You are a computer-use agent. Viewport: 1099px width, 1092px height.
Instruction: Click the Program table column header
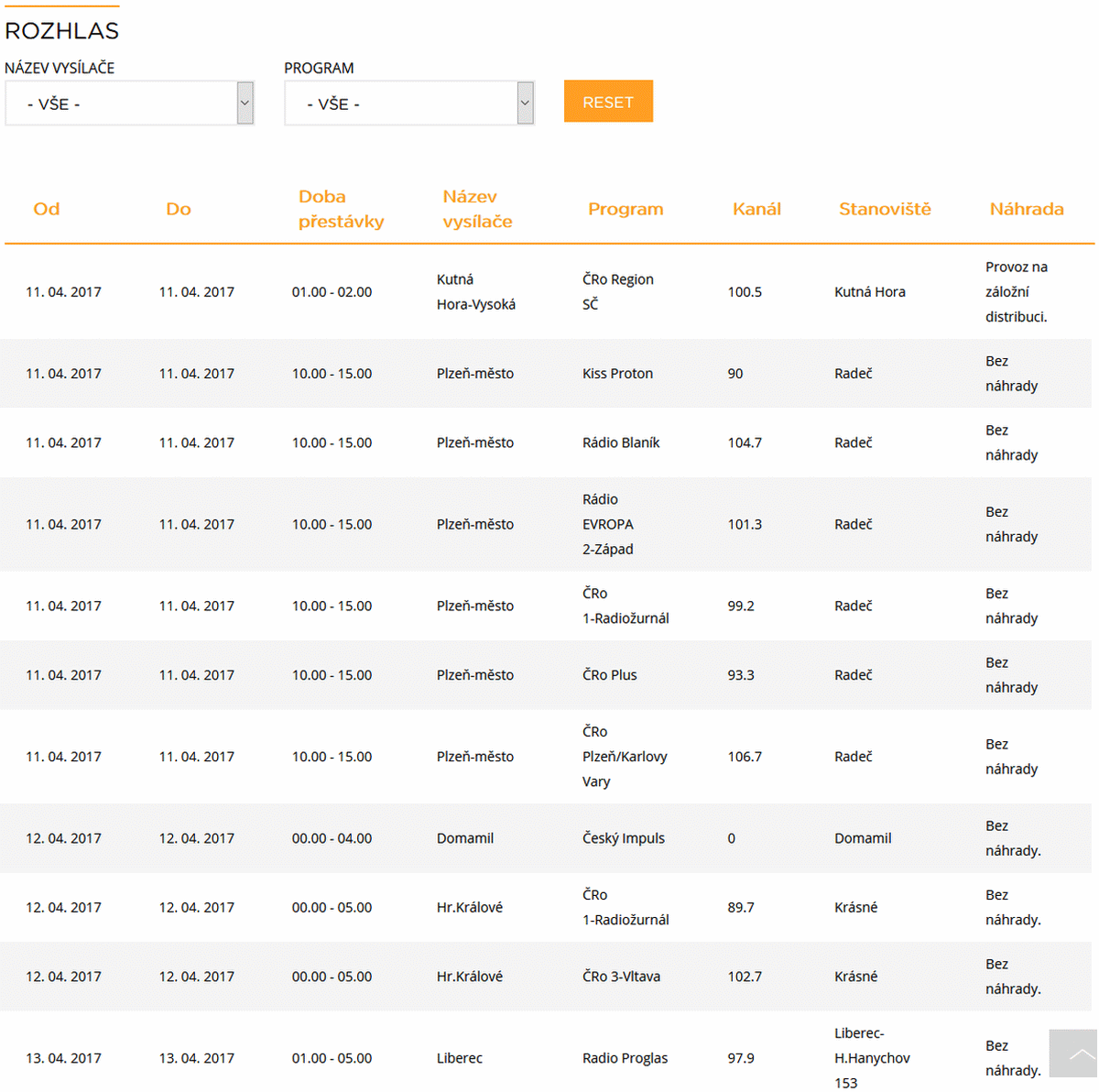pos(626,209)
